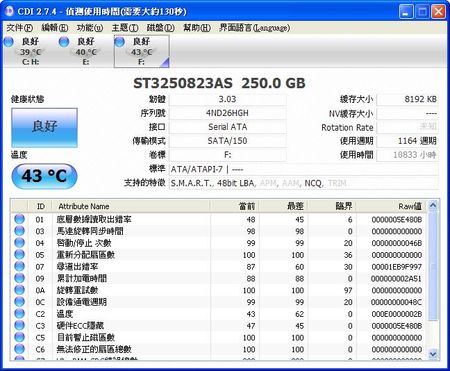Select the 設備通電週期 row
Image resolution: width=450 pixels, height=371 pixels.
pos(219,302)
